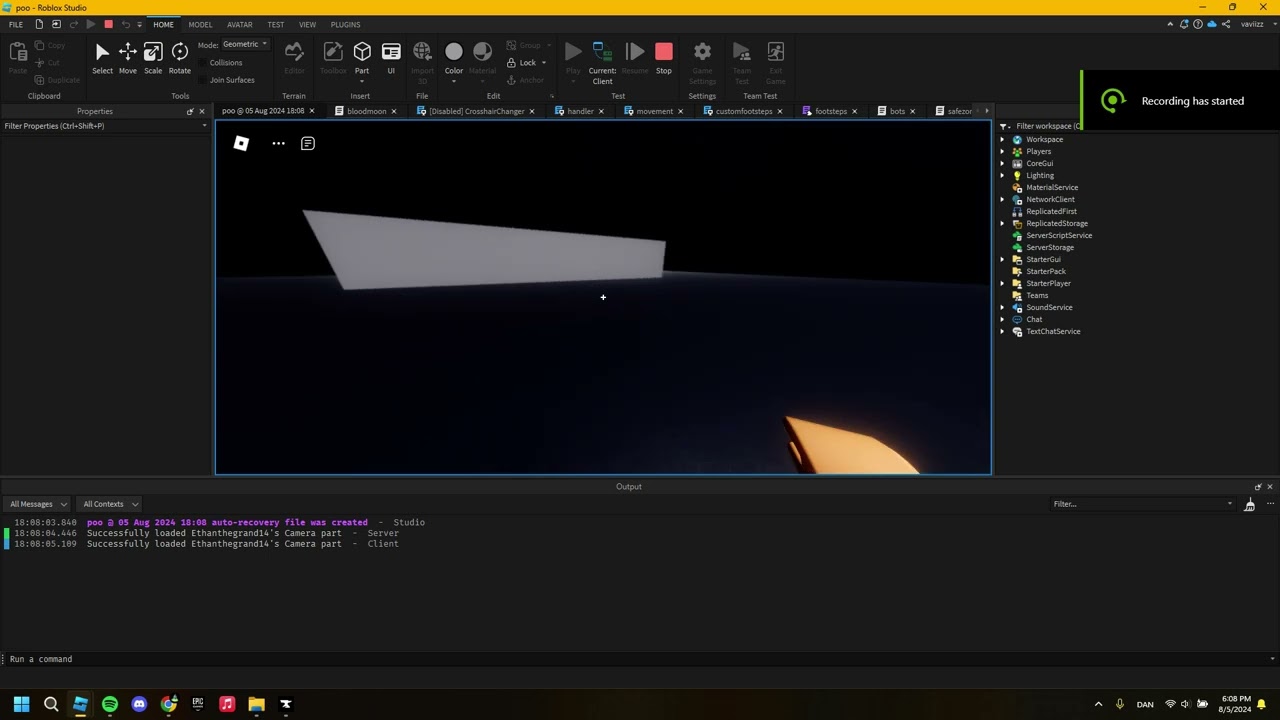Open the Lock tool
Screen dimensions: 1280x720
[x=527, y=62]
